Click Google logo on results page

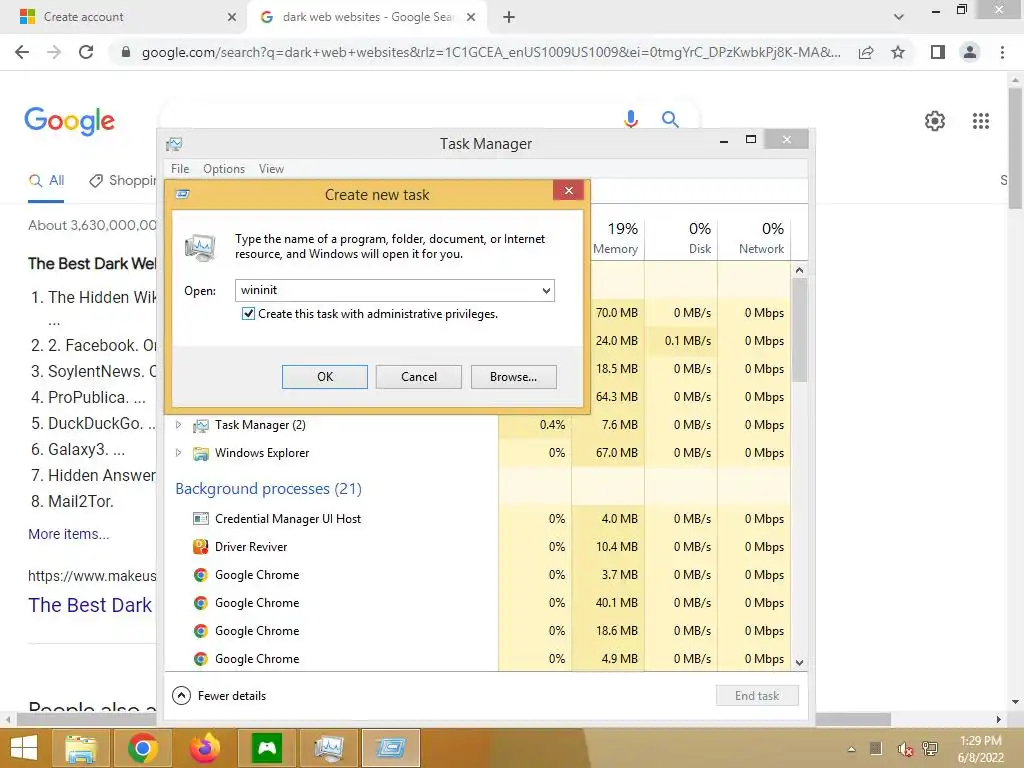coord(69,121)
